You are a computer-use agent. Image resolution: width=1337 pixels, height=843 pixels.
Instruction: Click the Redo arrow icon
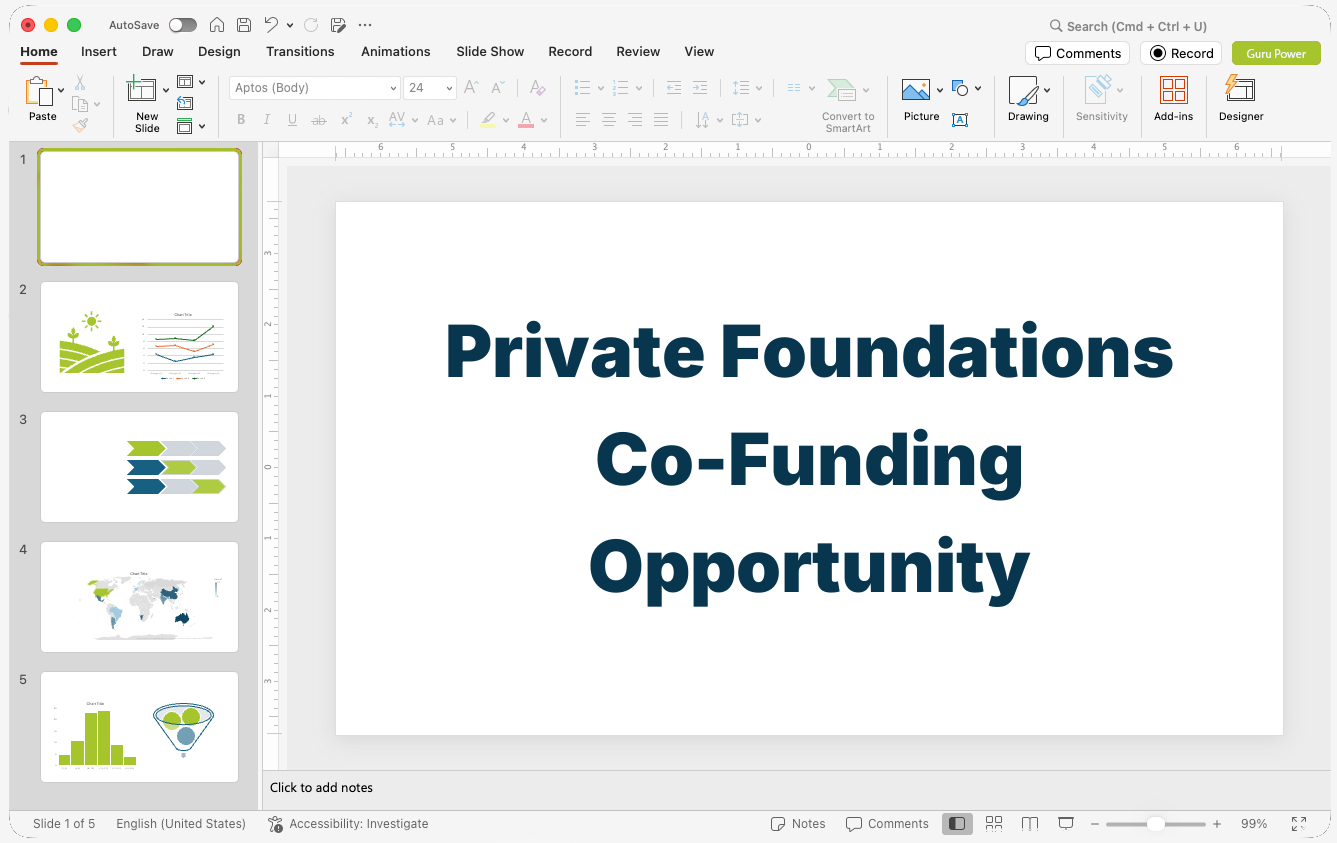pos(311,25)
